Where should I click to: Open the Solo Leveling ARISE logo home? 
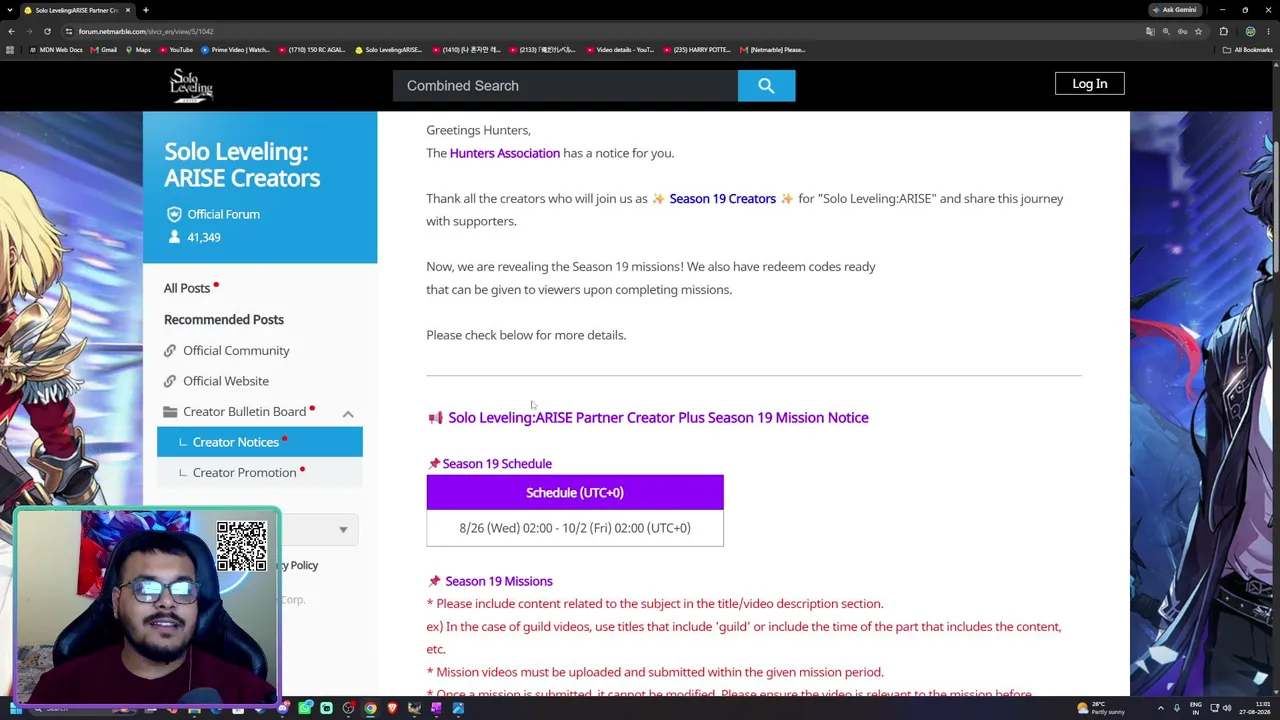pyautogui.click(x=191, y=85)
